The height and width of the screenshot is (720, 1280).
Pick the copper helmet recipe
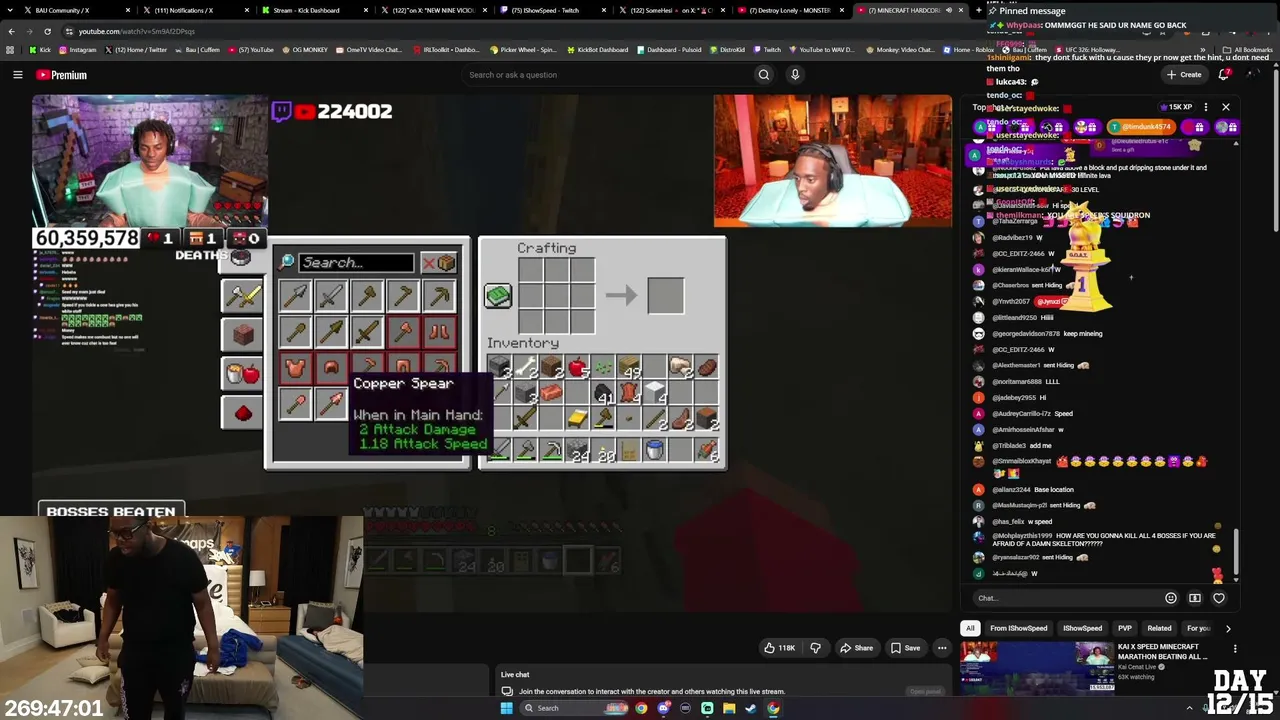click(x=331, y=368)
